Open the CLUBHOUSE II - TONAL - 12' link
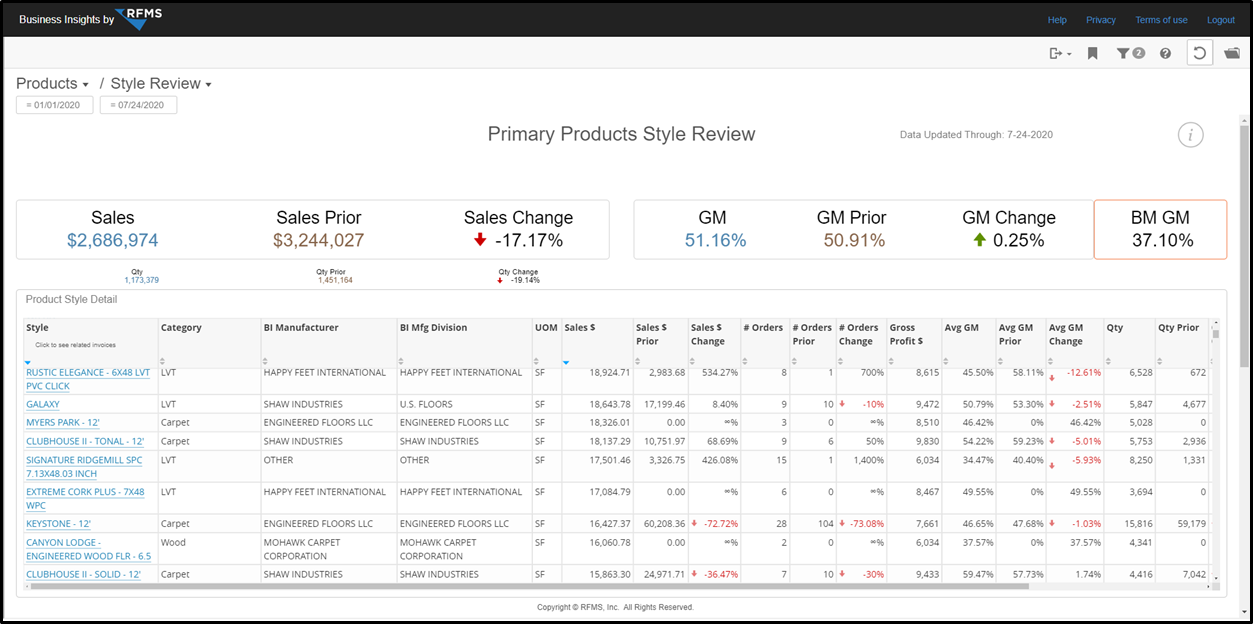Viewport: 1253px width, 624px height. (83, 441)
